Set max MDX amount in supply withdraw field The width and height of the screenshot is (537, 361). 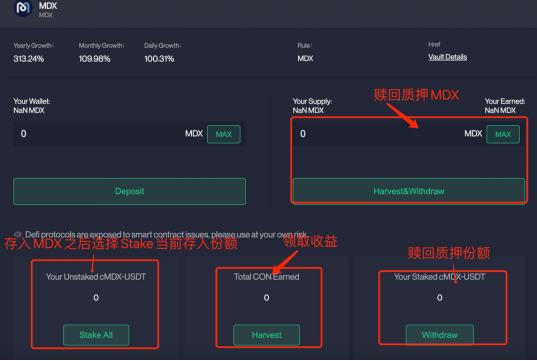click(503, 134)
